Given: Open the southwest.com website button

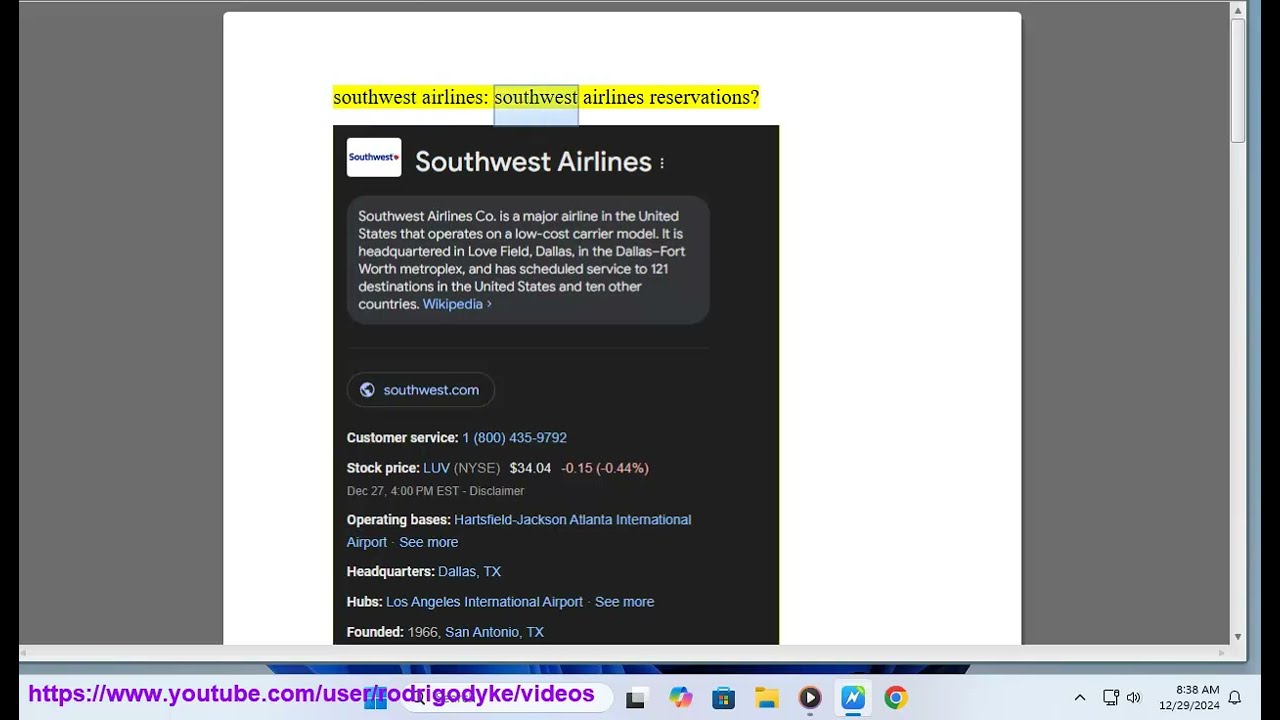Looking at the screenshot, I should tap(420, 390).
